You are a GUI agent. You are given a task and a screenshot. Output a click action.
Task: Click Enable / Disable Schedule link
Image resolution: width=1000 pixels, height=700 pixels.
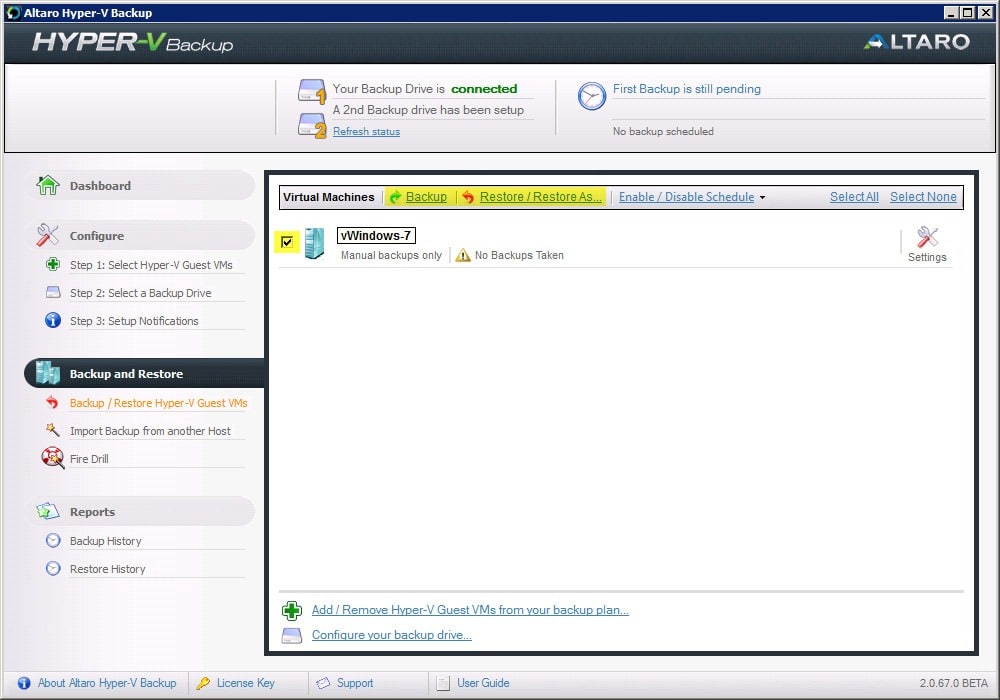pos(686,197)
